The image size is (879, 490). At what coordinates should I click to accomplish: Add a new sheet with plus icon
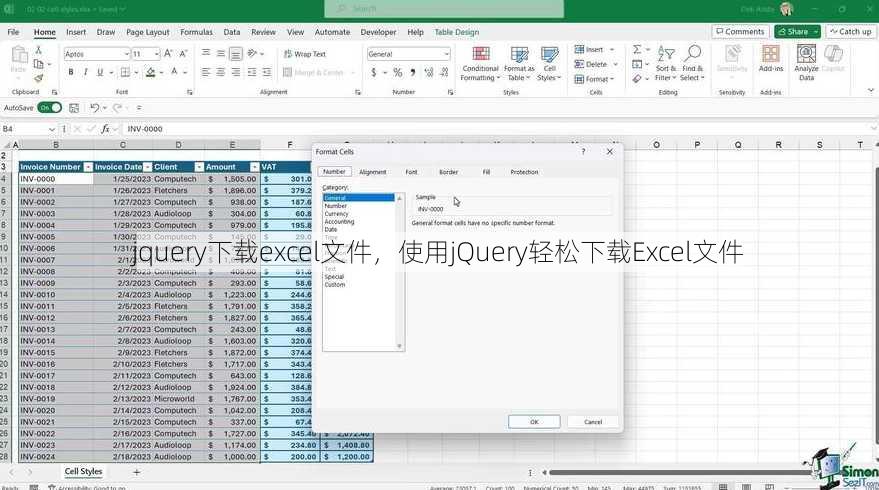coord(136,472)
